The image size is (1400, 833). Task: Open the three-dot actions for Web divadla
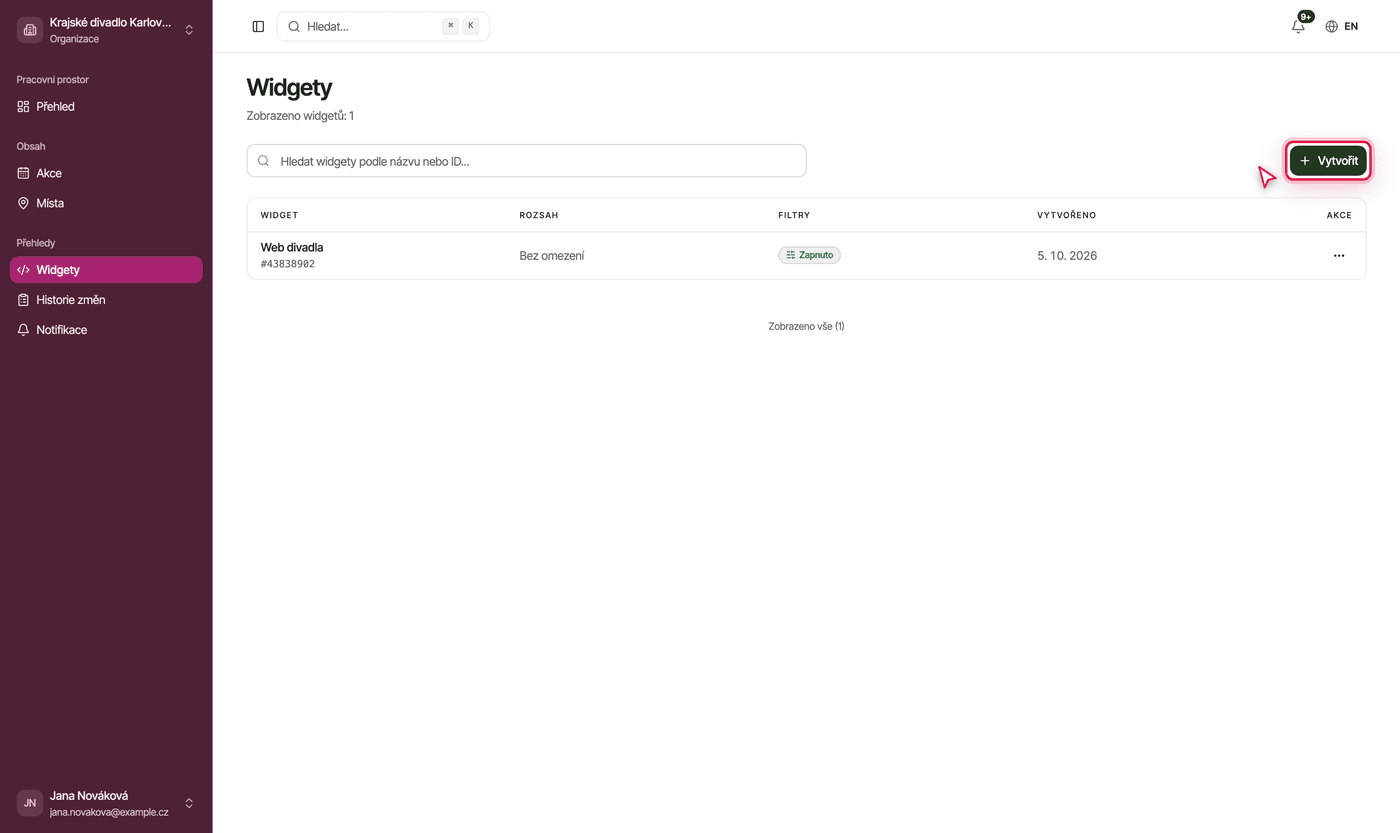1339,256
